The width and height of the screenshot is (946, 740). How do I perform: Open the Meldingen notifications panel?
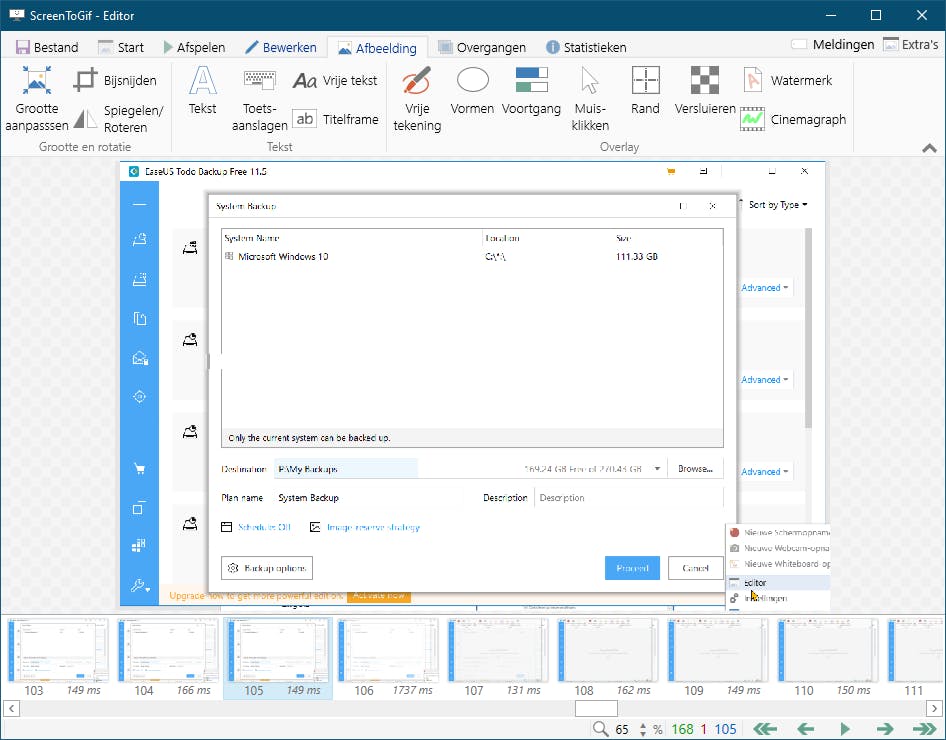click(835, 44)
